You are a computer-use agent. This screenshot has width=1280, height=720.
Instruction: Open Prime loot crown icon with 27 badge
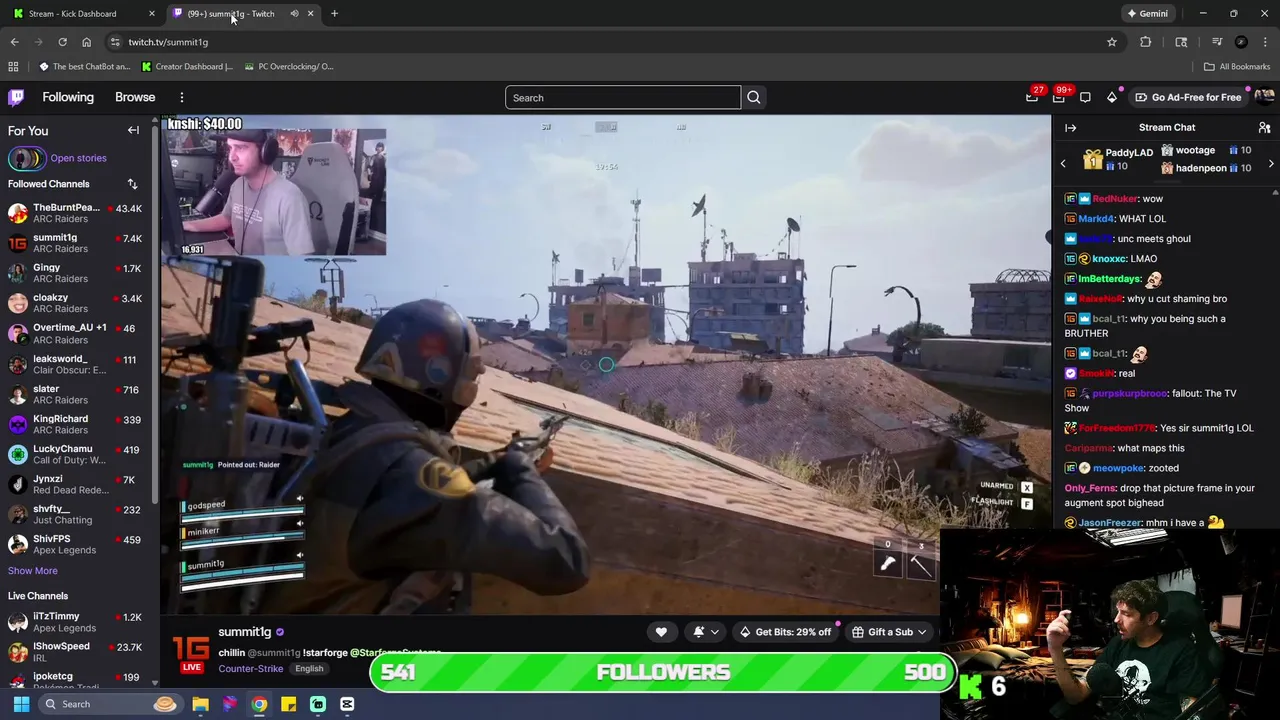(1032, 97)
